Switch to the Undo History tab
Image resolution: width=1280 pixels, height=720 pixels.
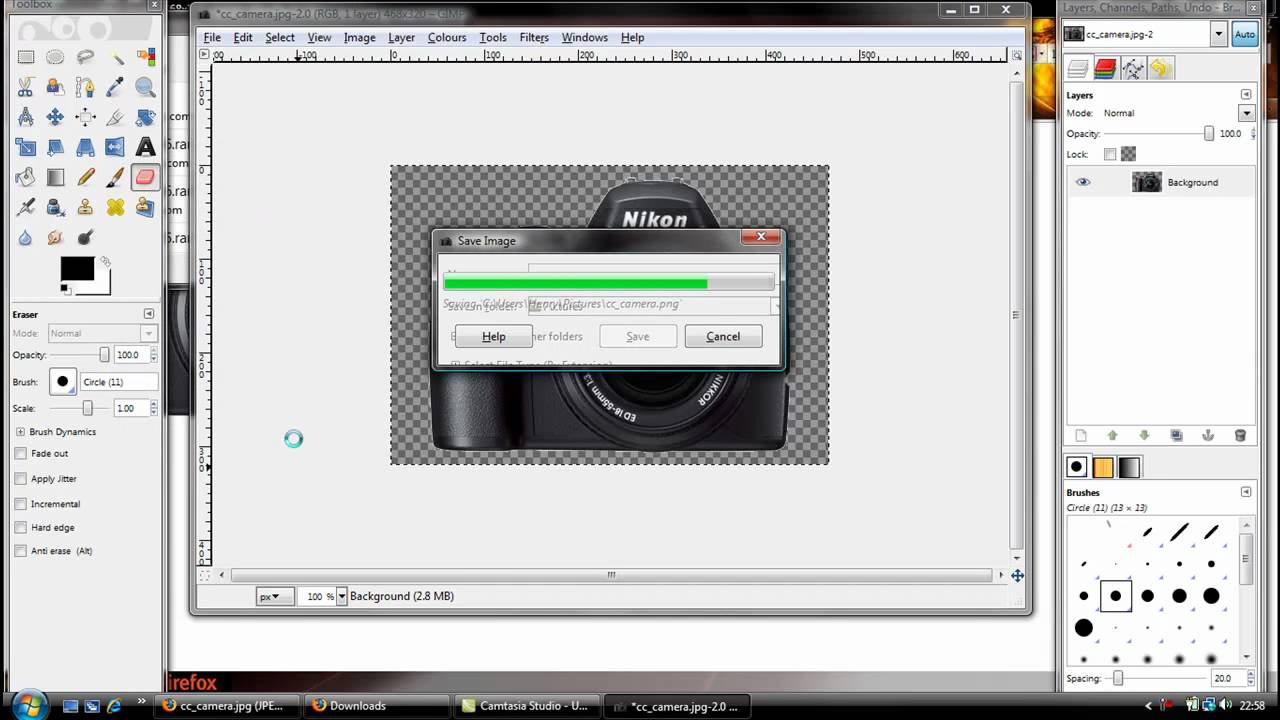[1160, 68]
